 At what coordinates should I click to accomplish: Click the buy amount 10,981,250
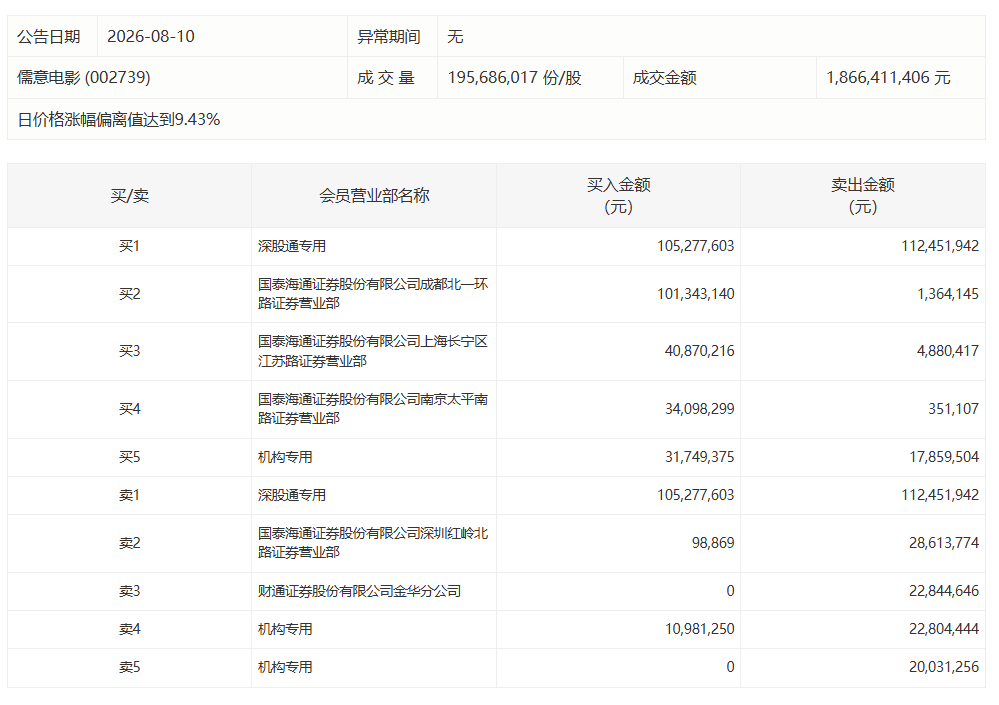(x=700, y=629)
